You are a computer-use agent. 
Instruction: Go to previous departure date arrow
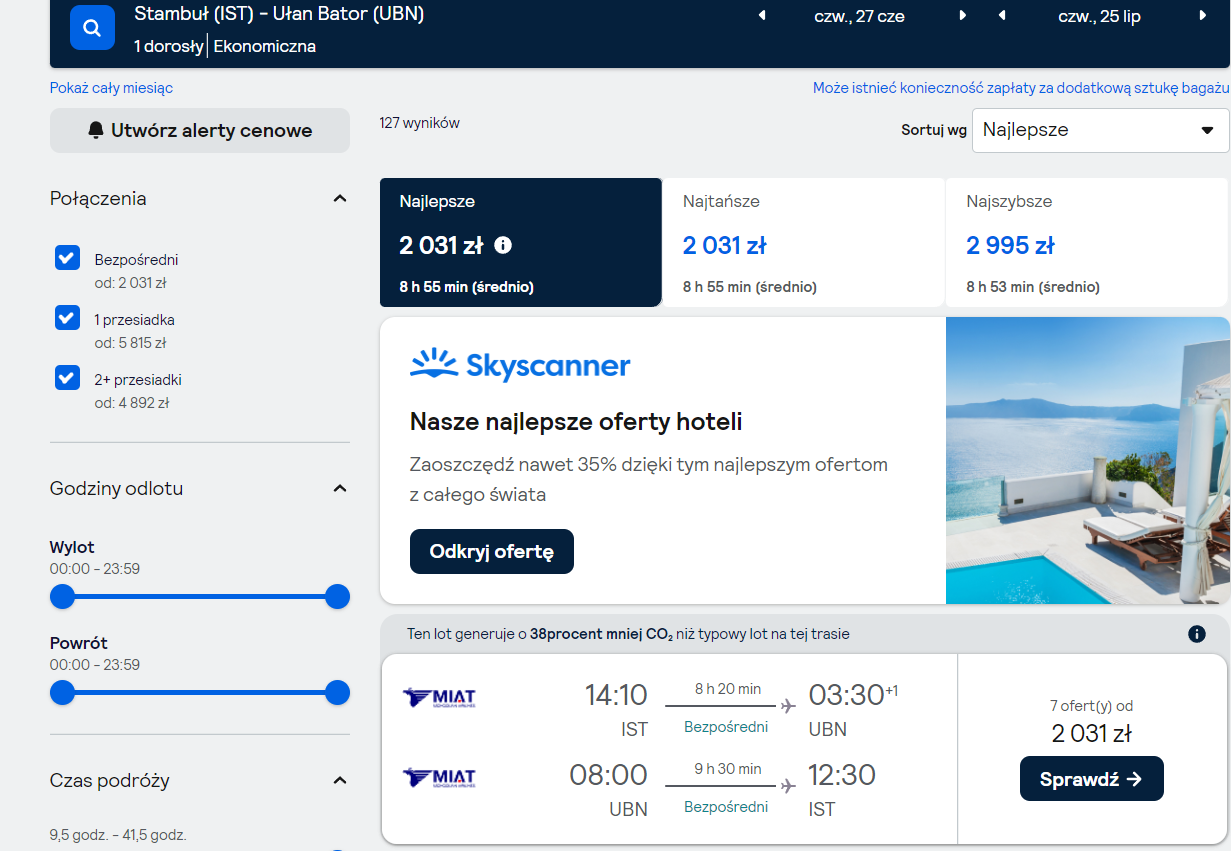[x=762, y=16]
